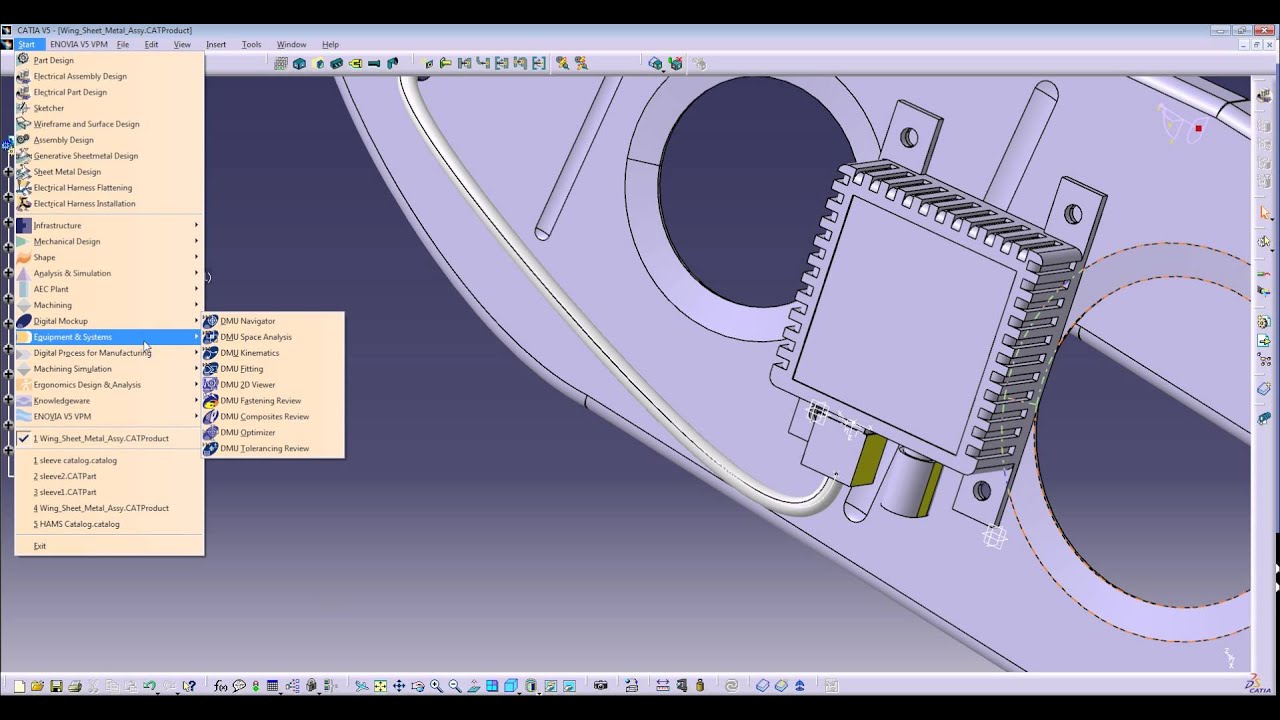Click the Normal View icon
Viewport: 1280px width, 720px height.
tap(473, 686)
